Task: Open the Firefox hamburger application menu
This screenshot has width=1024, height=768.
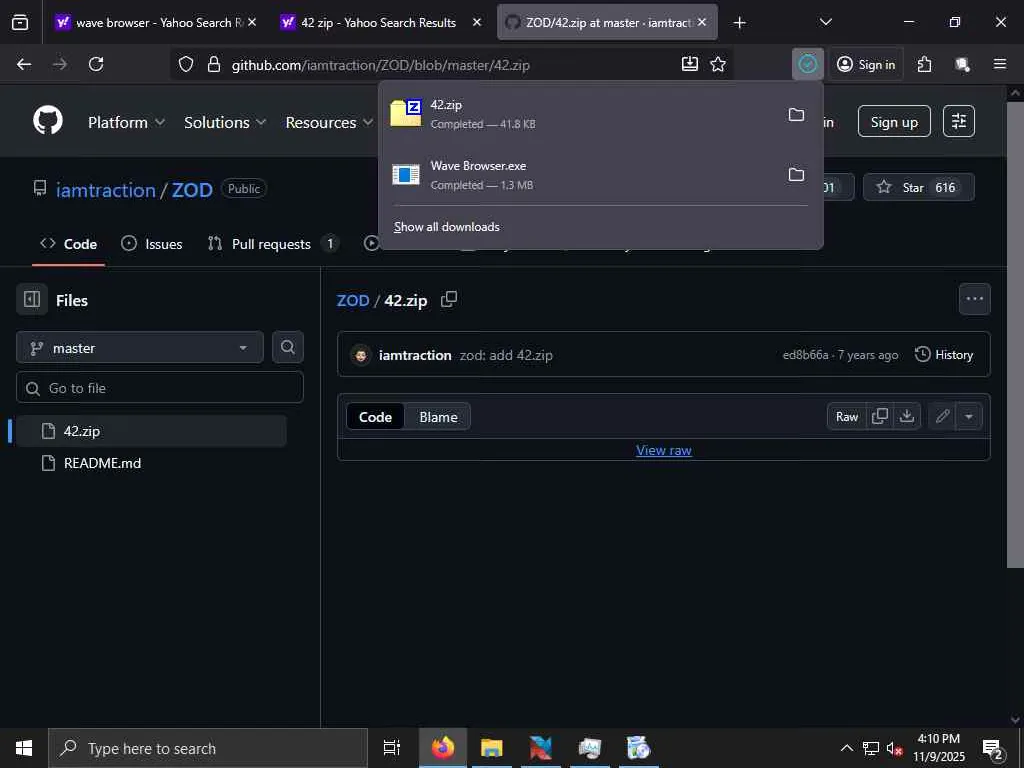Action: click(x=1000, y=64)
